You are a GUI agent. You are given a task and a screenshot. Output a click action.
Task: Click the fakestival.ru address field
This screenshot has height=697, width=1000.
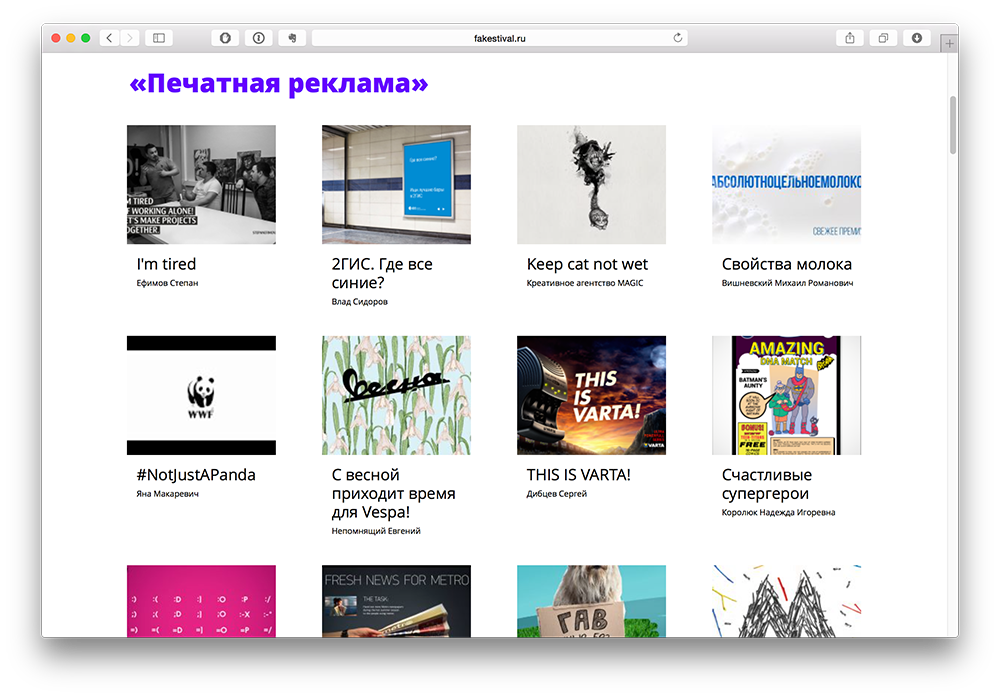tap(499, 38)
